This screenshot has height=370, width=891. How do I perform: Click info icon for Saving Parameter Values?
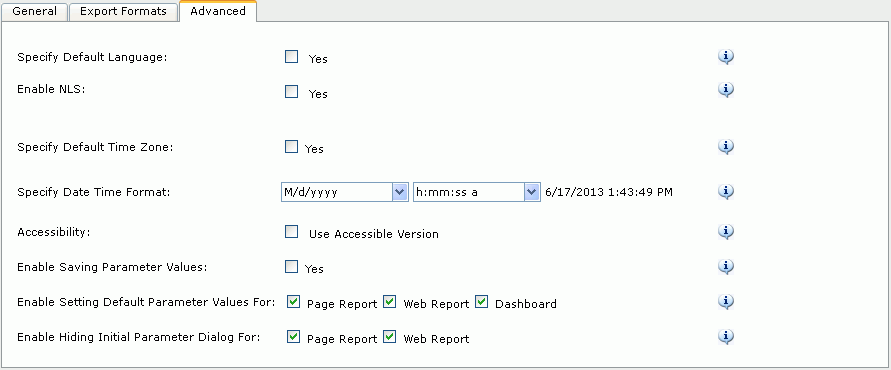[x=726, y=267]
